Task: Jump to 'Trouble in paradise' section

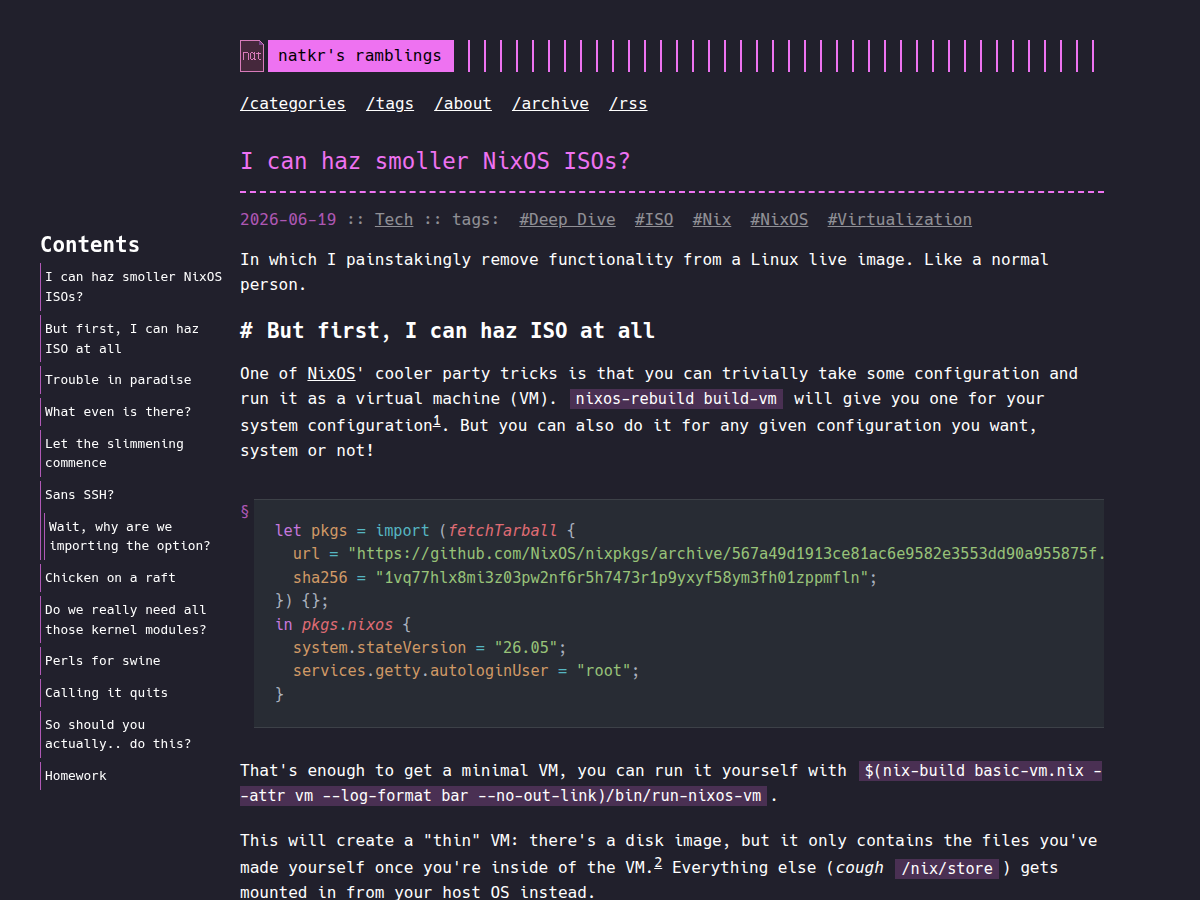Action: click(x=118, y=380)
